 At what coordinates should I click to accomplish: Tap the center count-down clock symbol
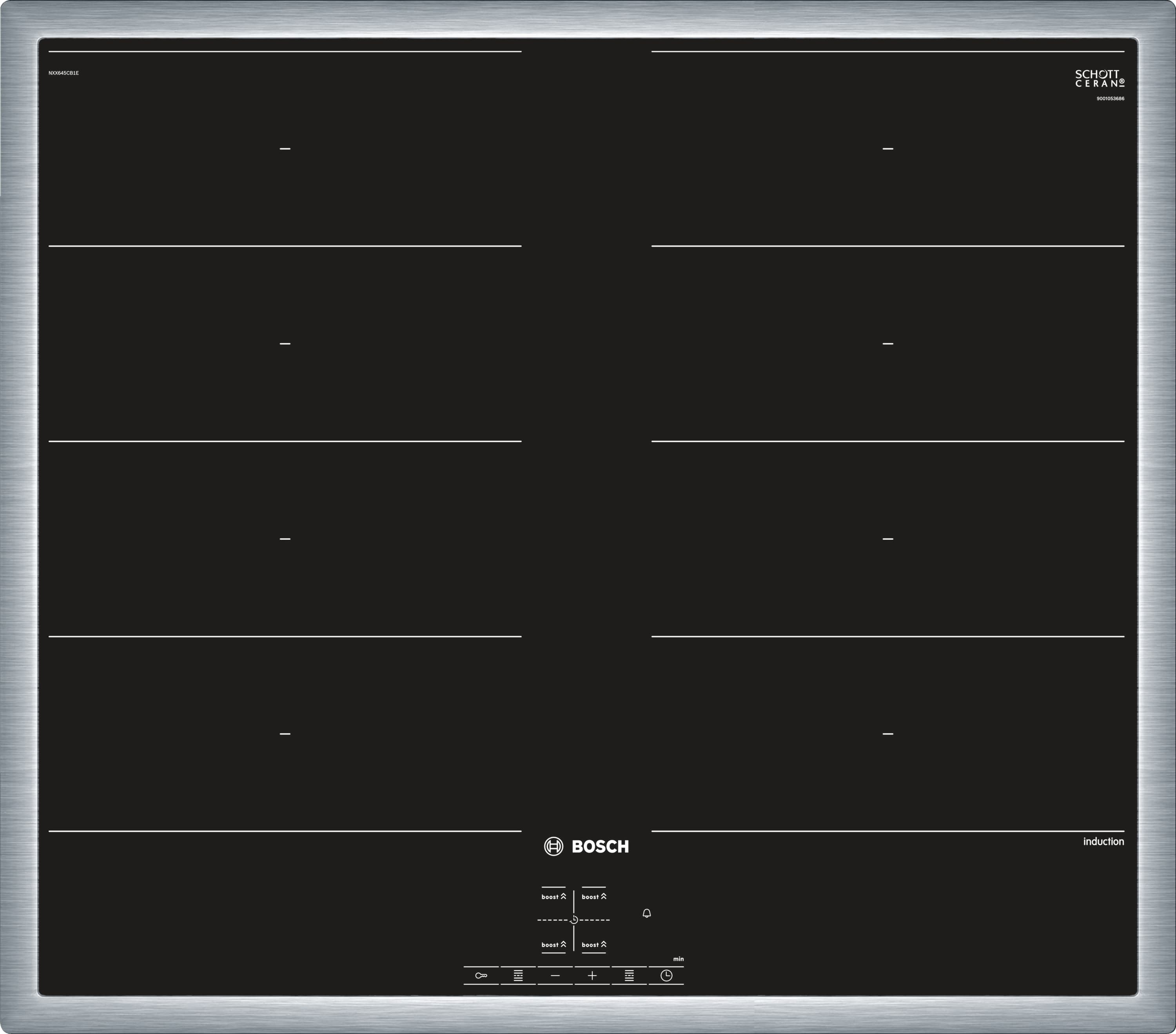tap(573, 920)
